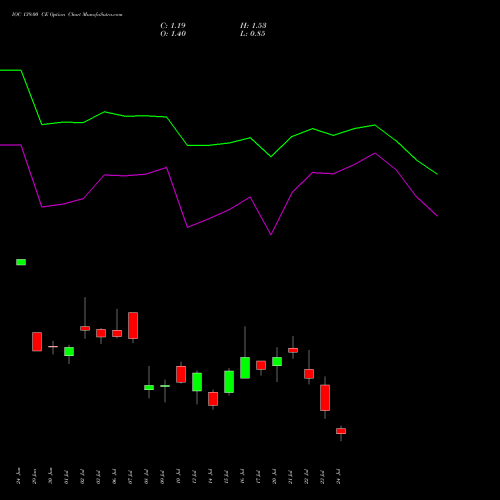Image resolution: width=500 pixels, height=500 pixels.
Task: Click the last red candle for 24 Jul
Action: pyautogui.click(x=341, y=431)
